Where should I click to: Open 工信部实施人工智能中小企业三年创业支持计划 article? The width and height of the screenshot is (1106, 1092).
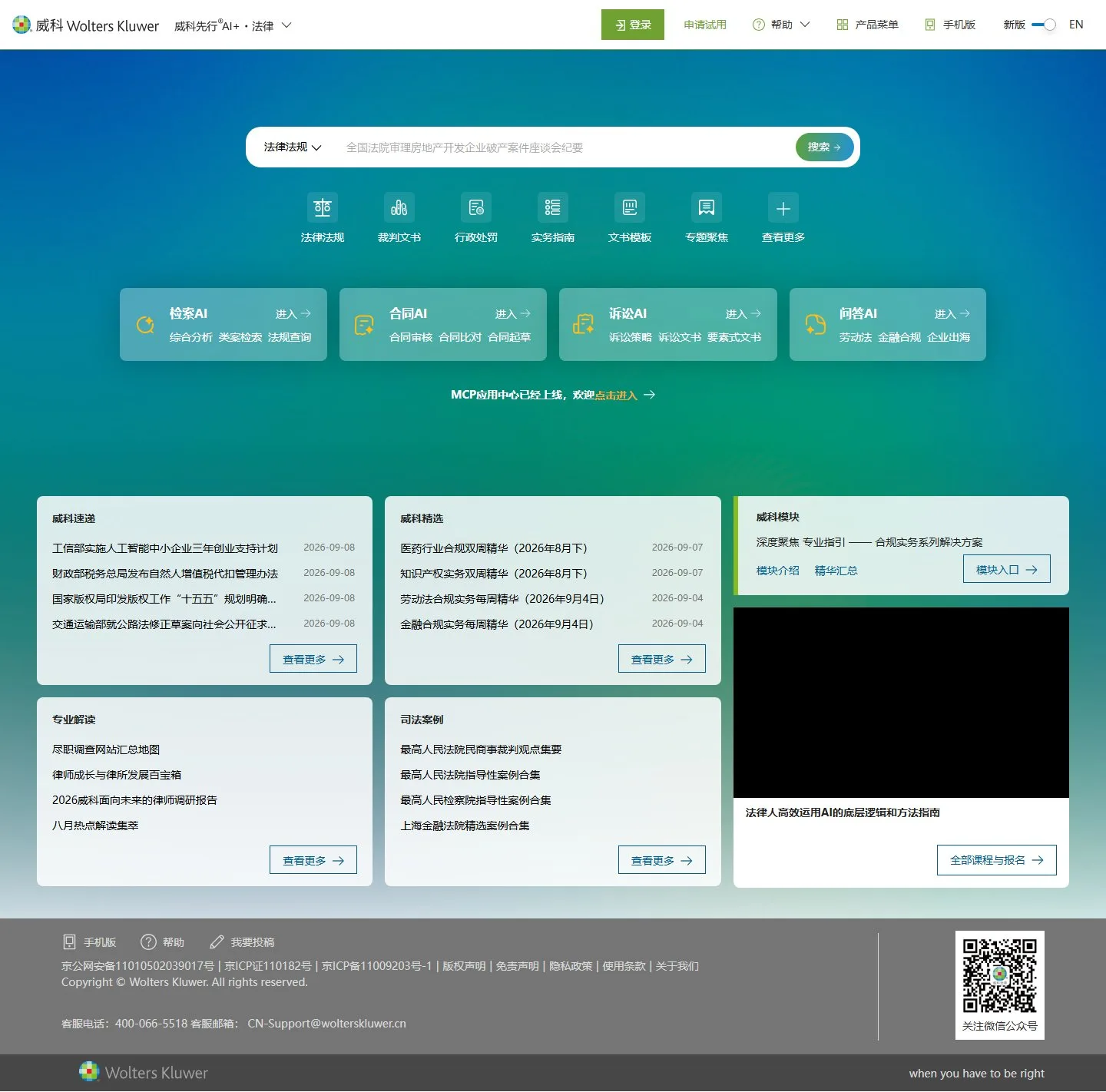[x=165, y=548]
